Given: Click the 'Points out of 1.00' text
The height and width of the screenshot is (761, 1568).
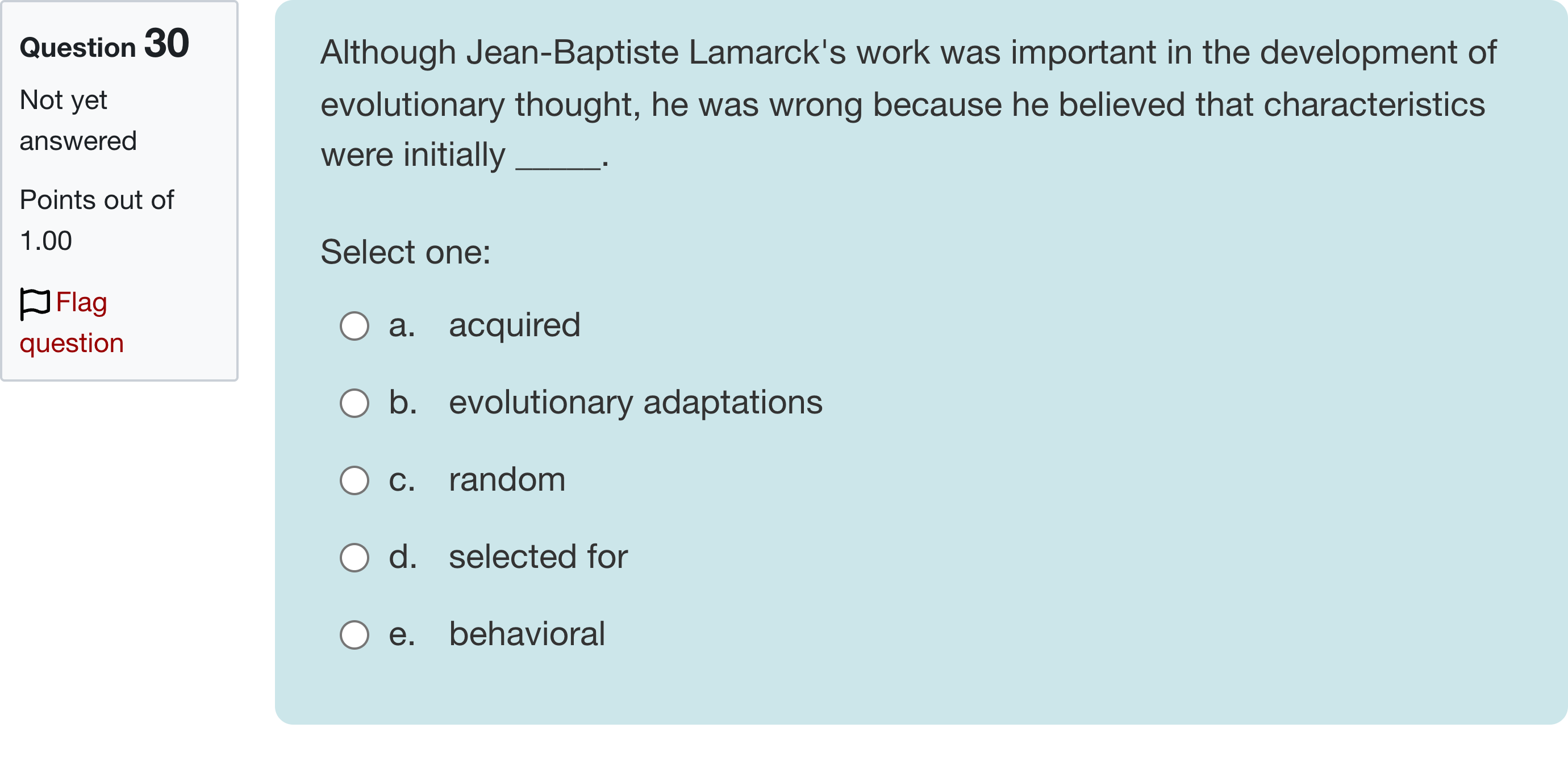Looking at the screenshot, I should [96, 220].
